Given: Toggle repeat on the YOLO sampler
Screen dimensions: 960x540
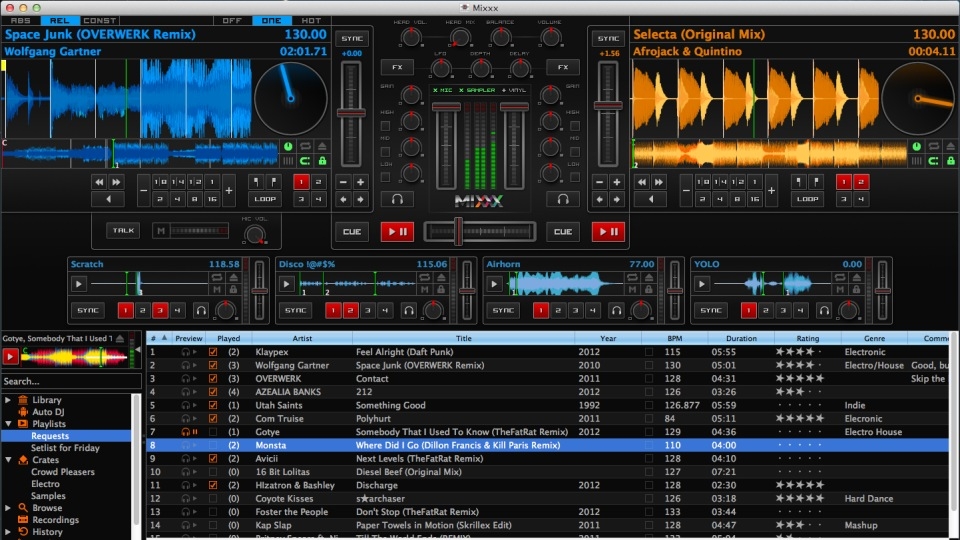Looking at the screenshot, I should tap(840, 278).
